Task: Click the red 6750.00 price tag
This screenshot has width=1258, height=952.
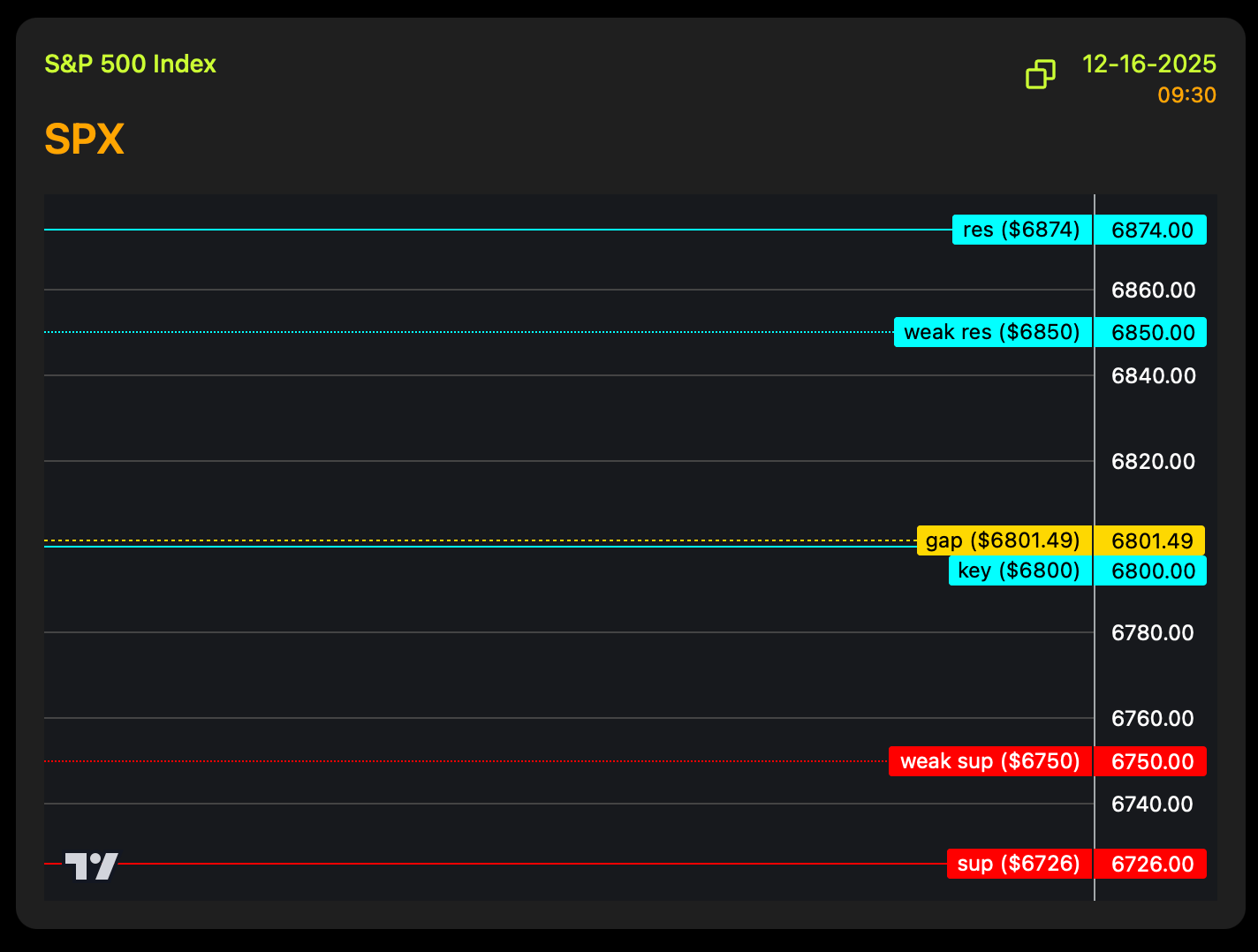Action: (x=1151, y=762)
